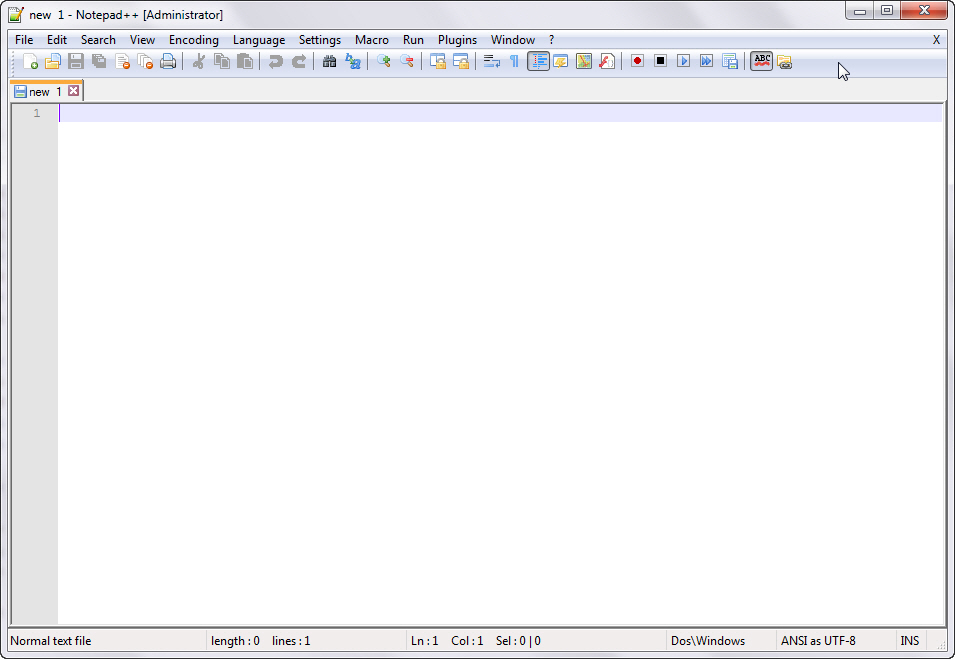Click 'length : 0' in status bar
The height and width of the screenshot is (659, 955).
pos(235,641)
